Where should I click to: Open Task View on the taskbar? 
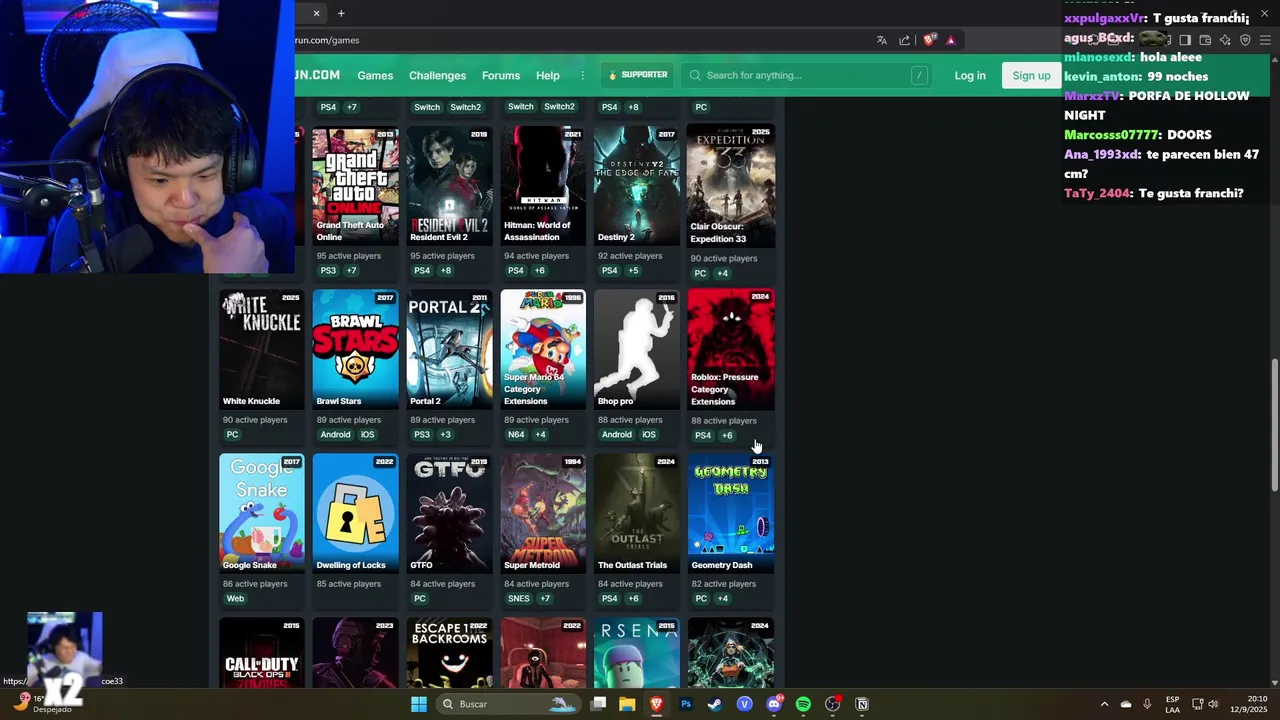(x=598, y=704)
